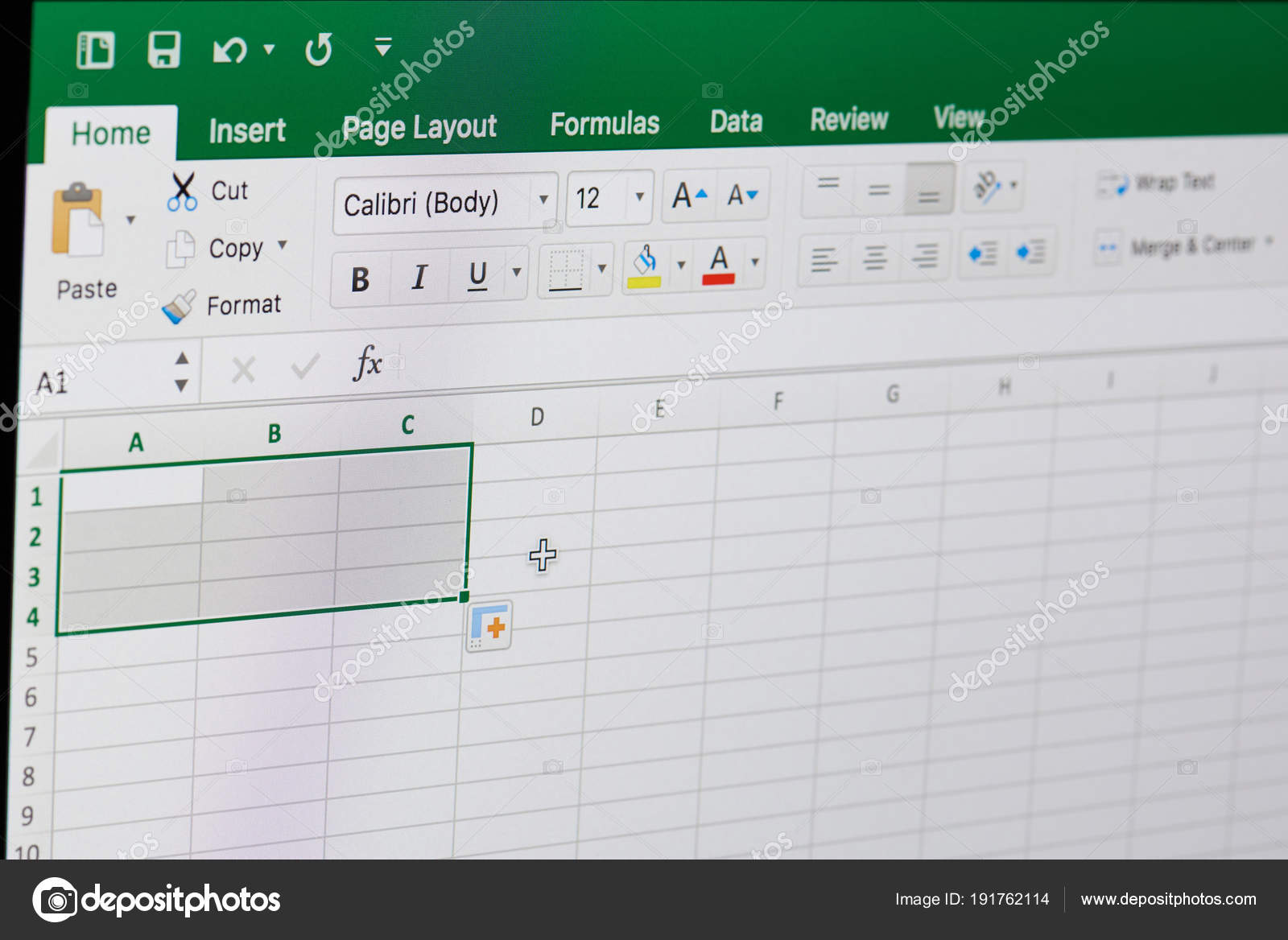Image resolution: width=1288 pixels, height=940 pixels.
Task: Switch to the Review tab
Action: point(848,120)
